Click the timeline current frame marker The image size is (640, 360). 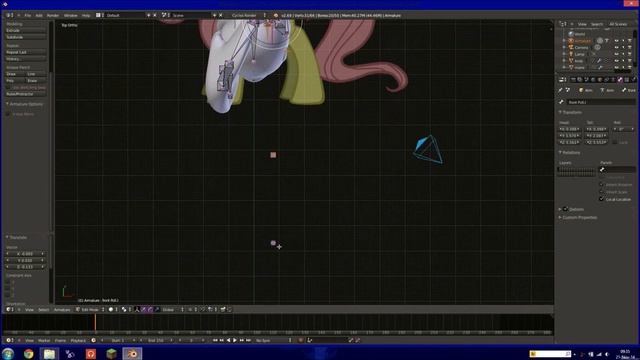tap(95, 322)
